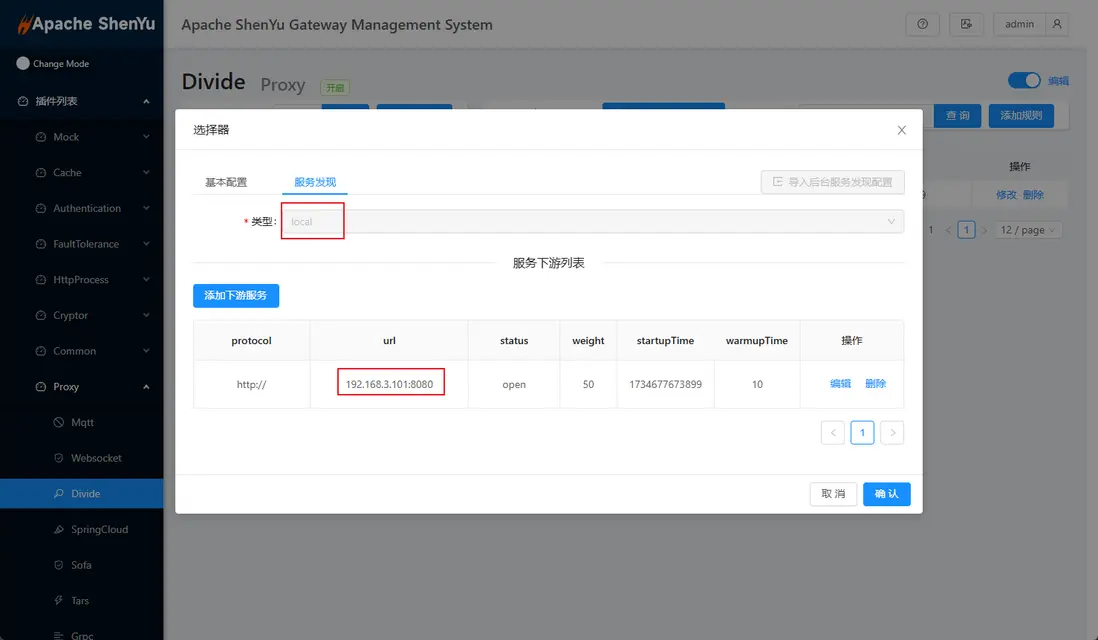1098x640 pixels.
Task: Select the Tars plugin item
Action: pos(80,601)
